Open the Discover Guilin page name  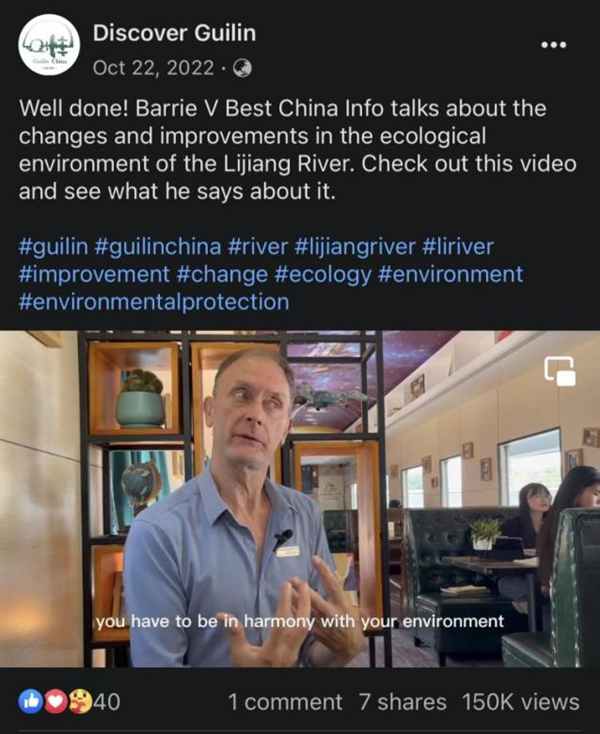pyautogui.click(x=175, y=33)
